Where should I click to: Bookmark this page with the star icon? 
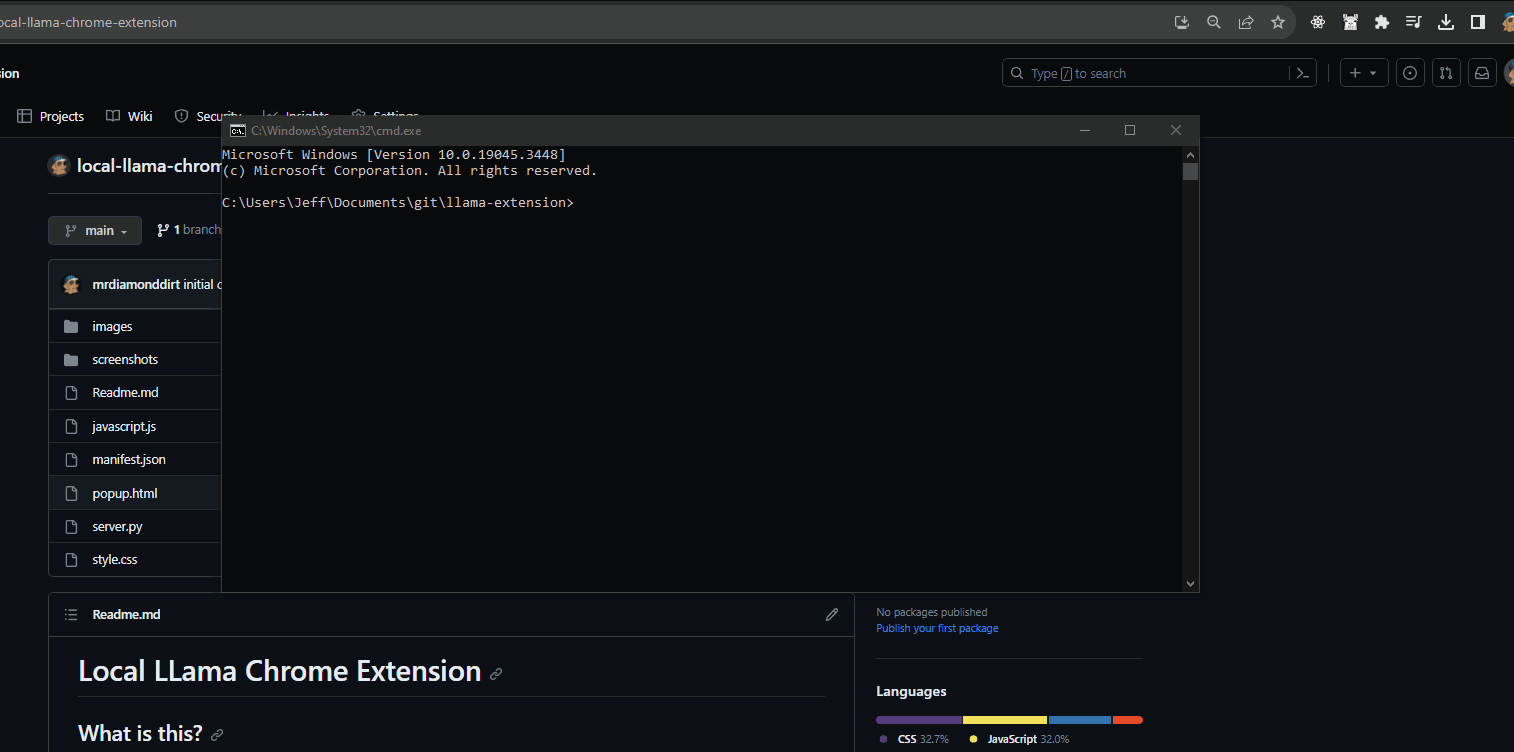1278,22
